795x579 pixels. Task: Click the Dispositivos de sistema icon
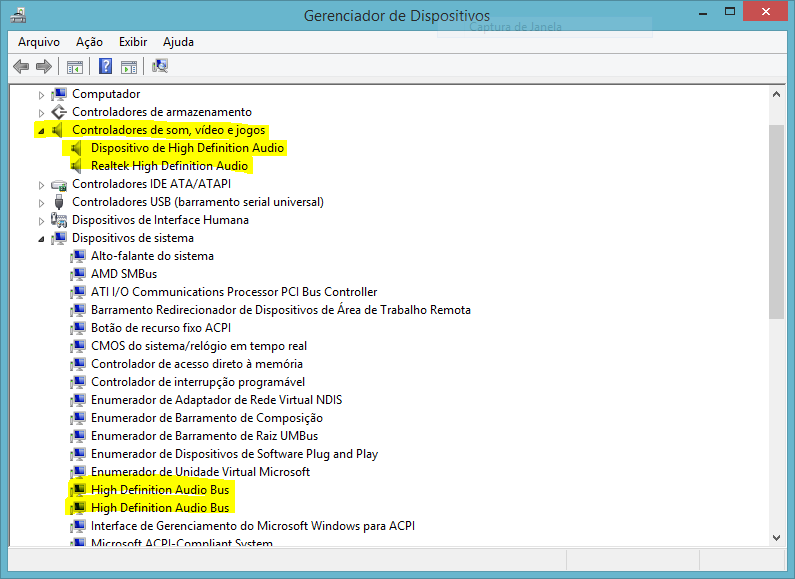tap(59, 238)
